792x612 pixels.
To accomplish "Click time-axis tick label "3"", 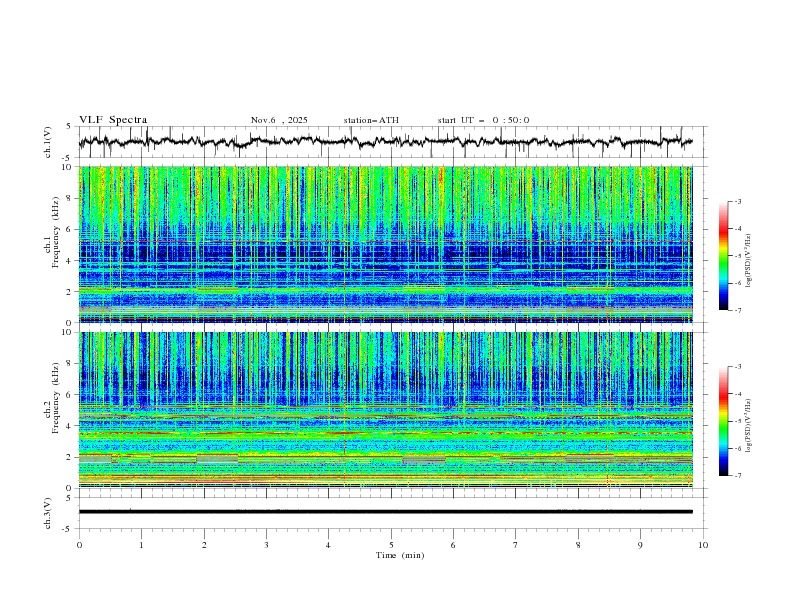I will [x=266, y=545].
